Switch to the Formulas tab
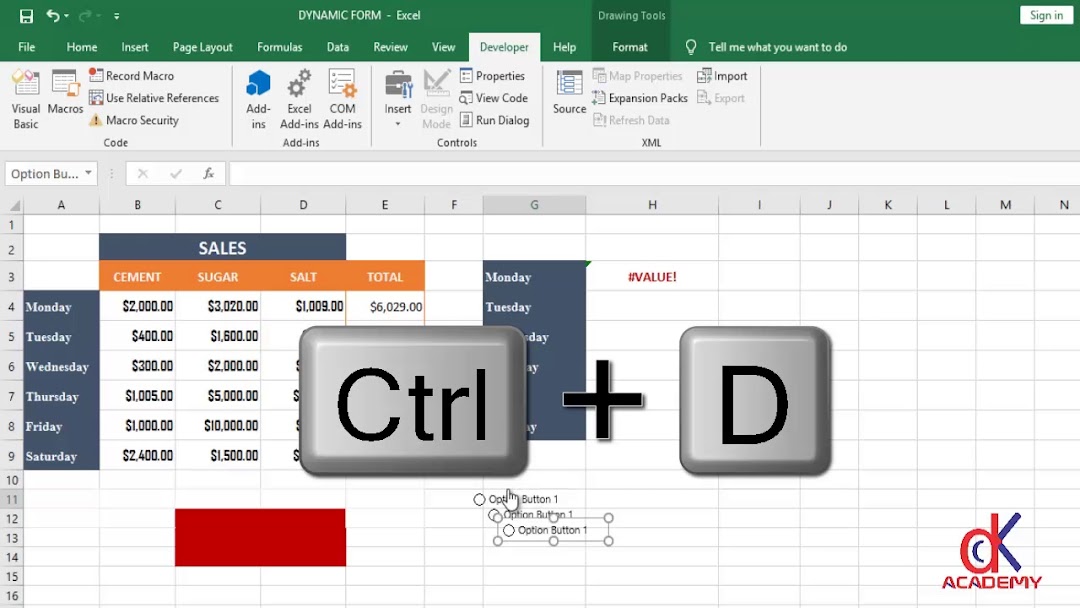1080x608 pixels. [x=280, y=47]
